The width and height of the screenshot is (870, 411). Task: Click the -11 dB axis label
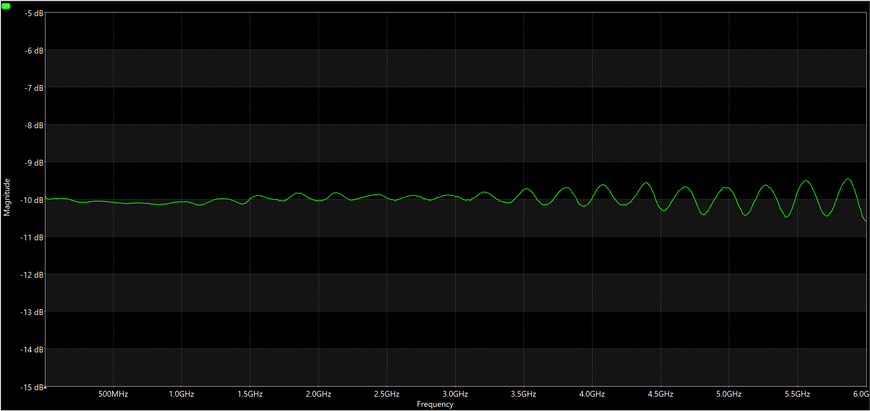coord(32,237)
